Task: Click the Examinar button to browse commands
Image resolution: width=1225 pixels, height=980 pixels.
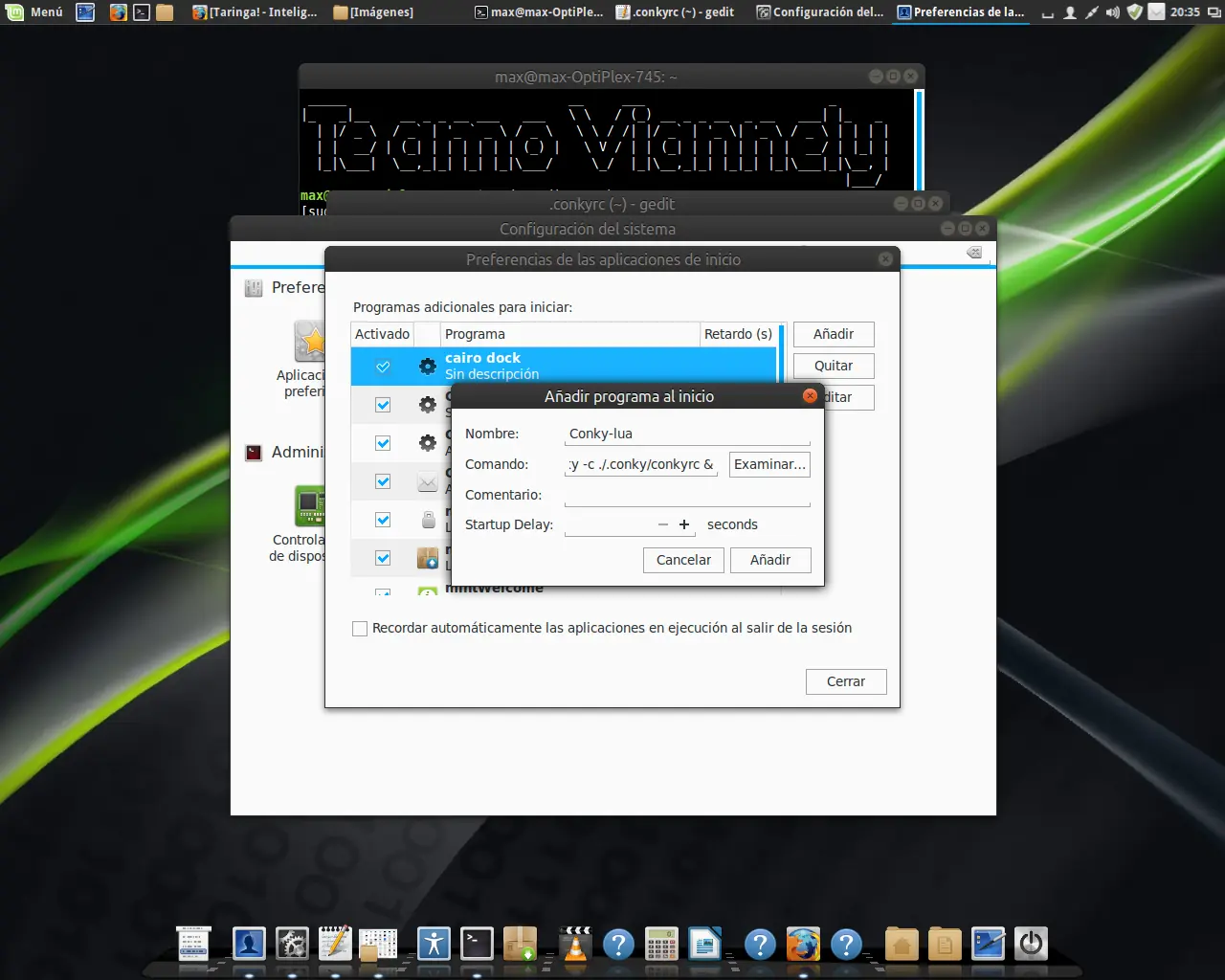Action: pos(768,464)
